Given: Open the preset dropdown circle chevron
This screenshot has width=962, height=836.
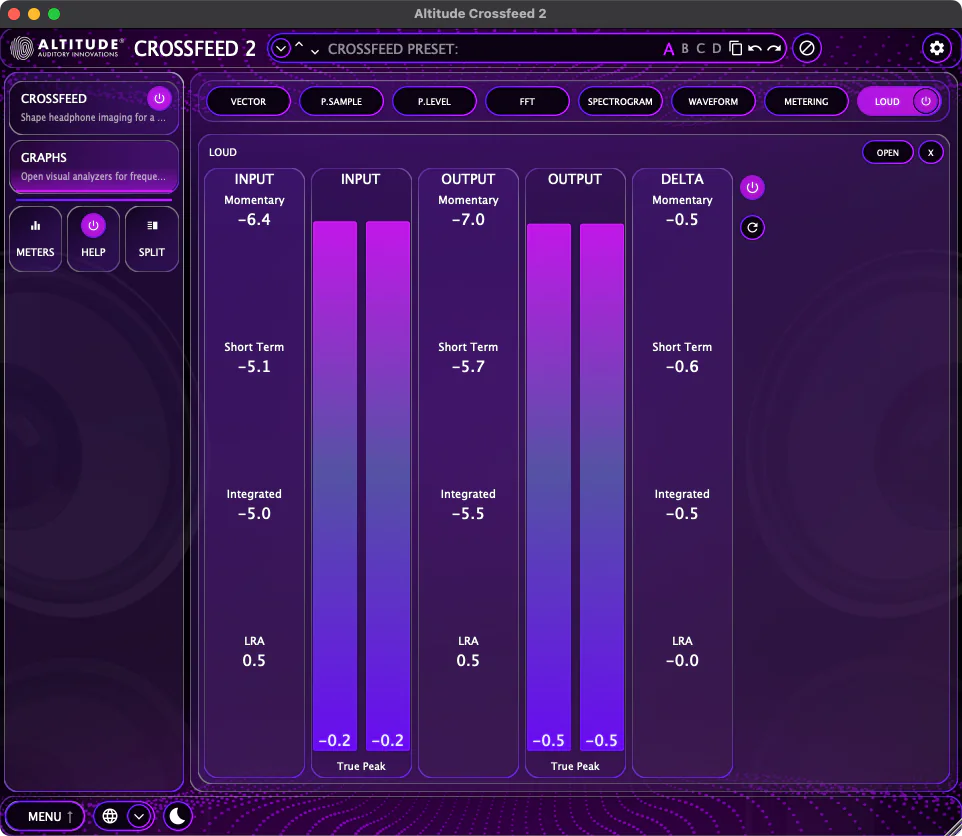Looking at the screenshot, I should coord(280,48).
